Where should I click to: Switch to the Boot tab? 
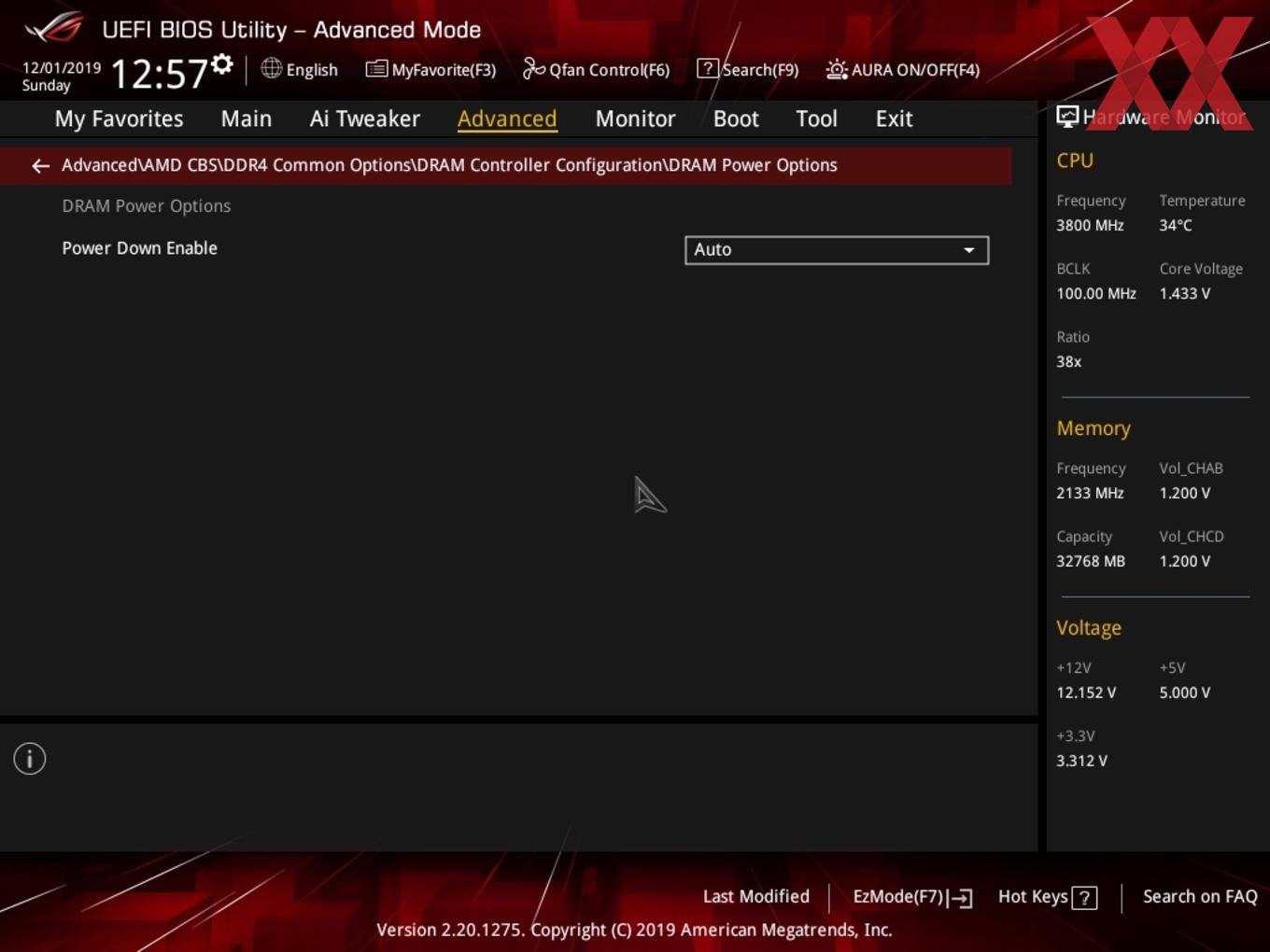click(x=736, y=119)
